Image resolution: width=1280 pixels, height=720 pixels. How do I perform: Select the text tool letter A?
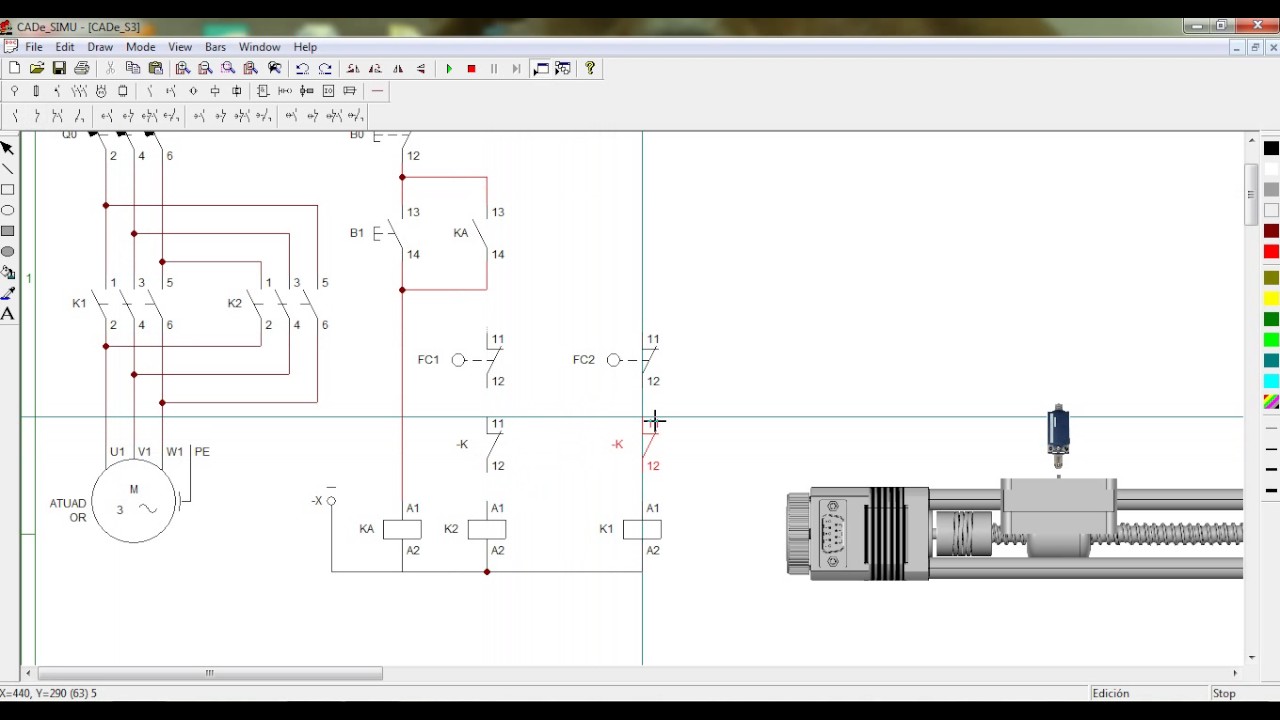point(7,314)
